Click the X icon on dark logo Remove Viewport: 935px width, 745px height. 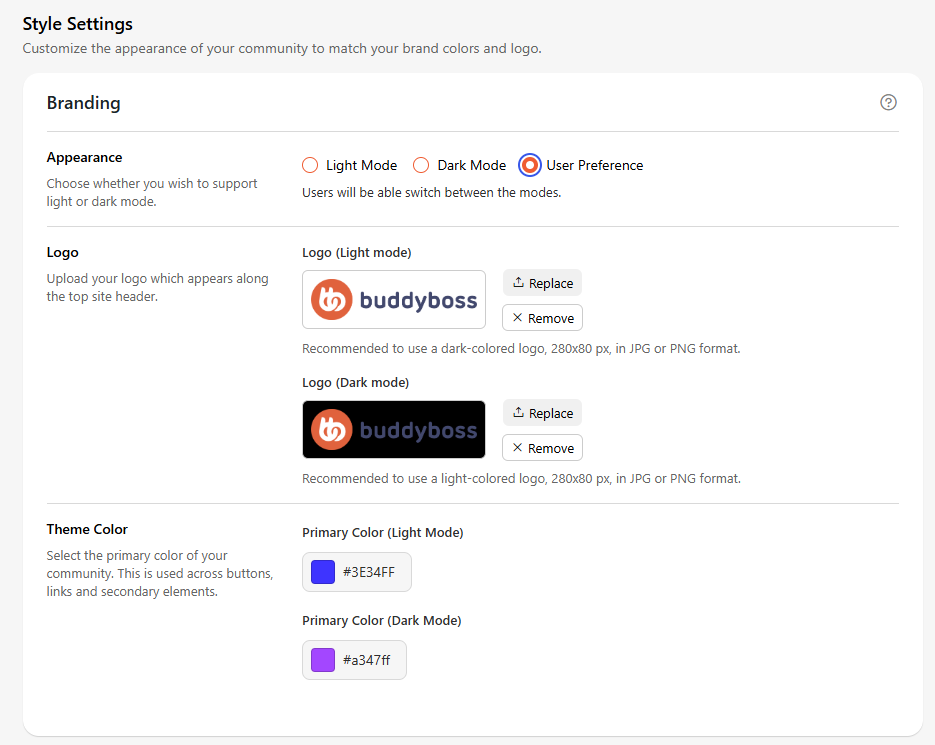[518, 447]
